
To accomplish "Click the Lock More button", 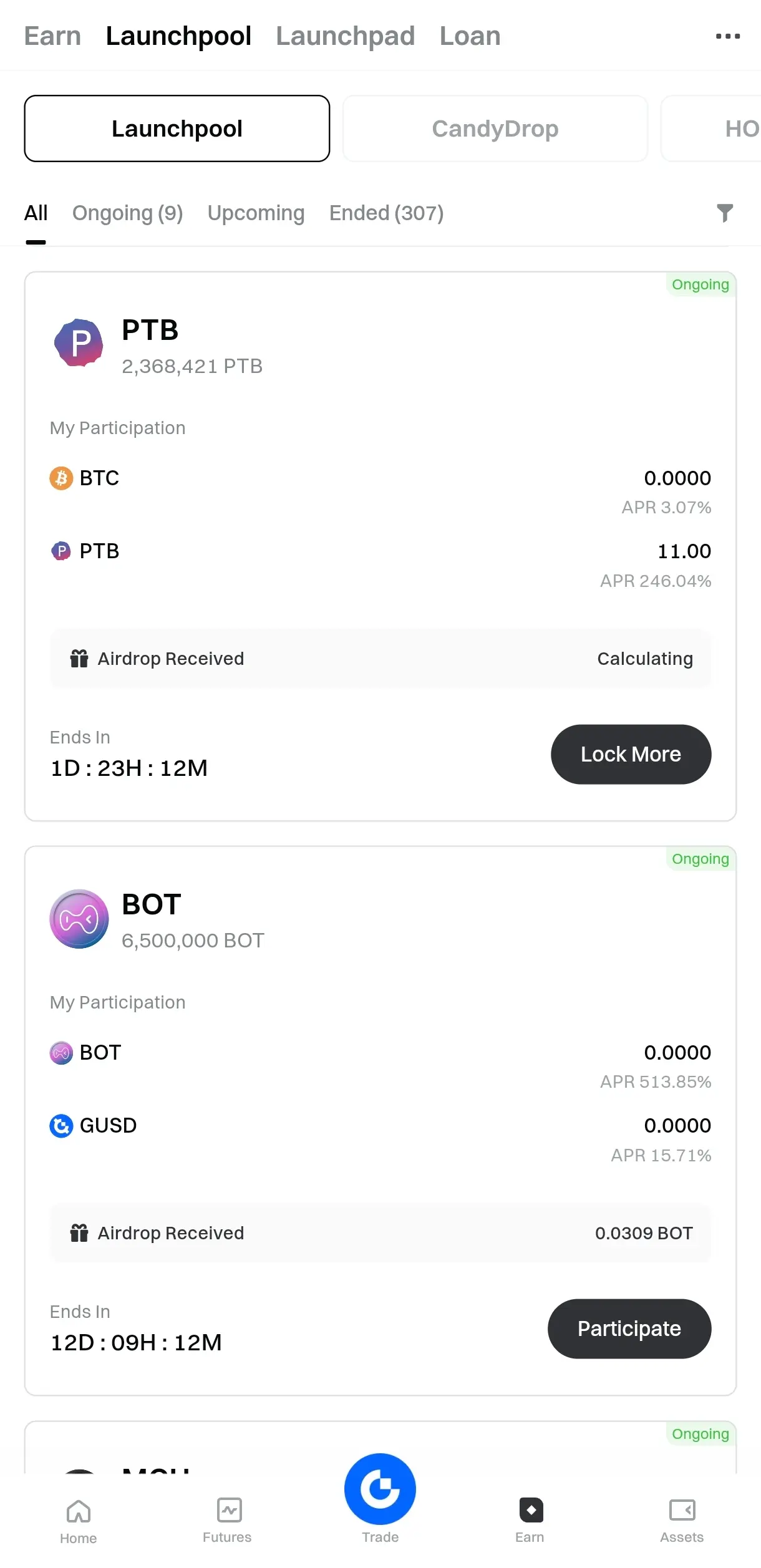I will point(631,754).
